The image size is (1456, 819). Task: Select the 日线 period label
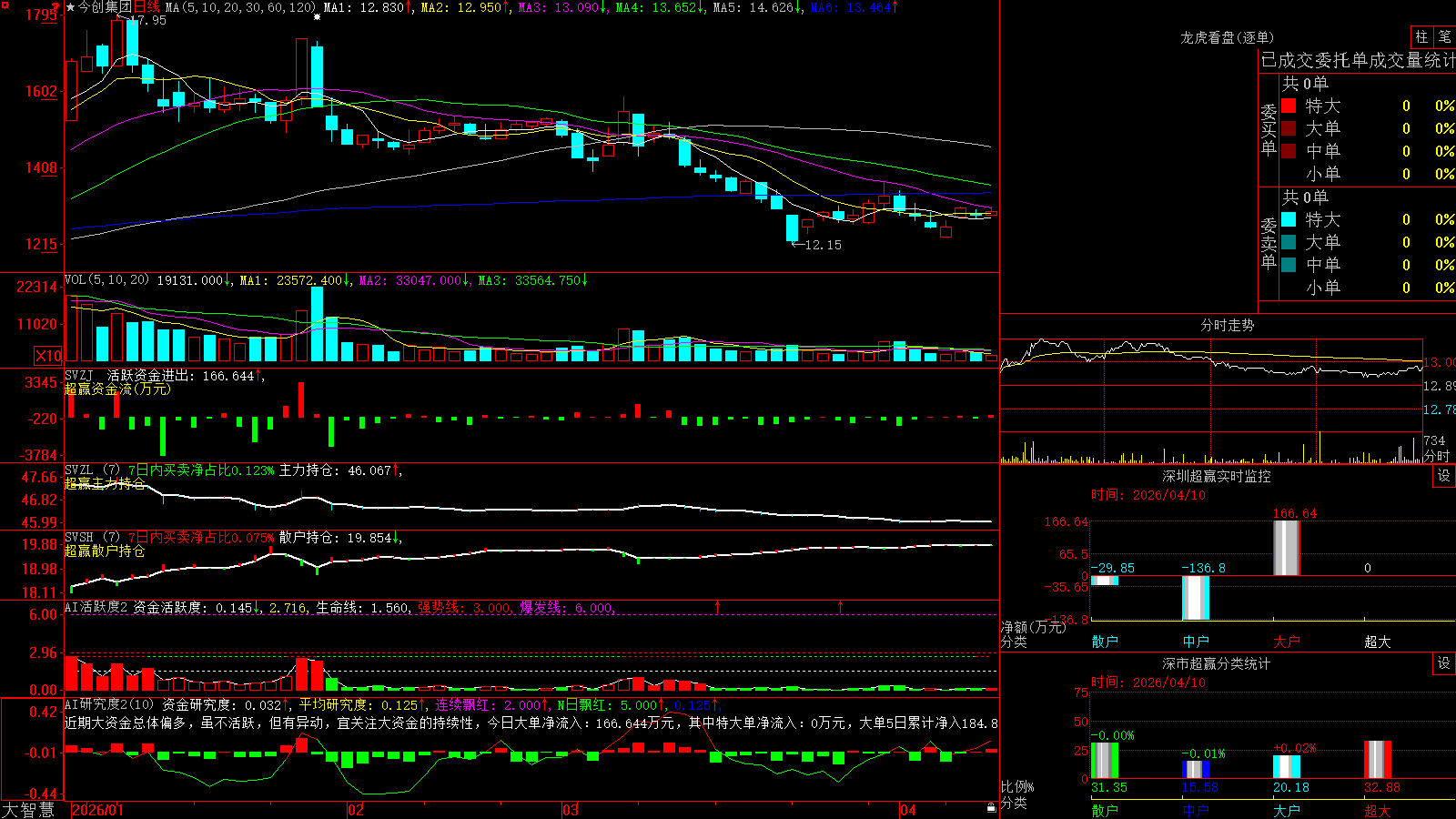coord(147,7)
